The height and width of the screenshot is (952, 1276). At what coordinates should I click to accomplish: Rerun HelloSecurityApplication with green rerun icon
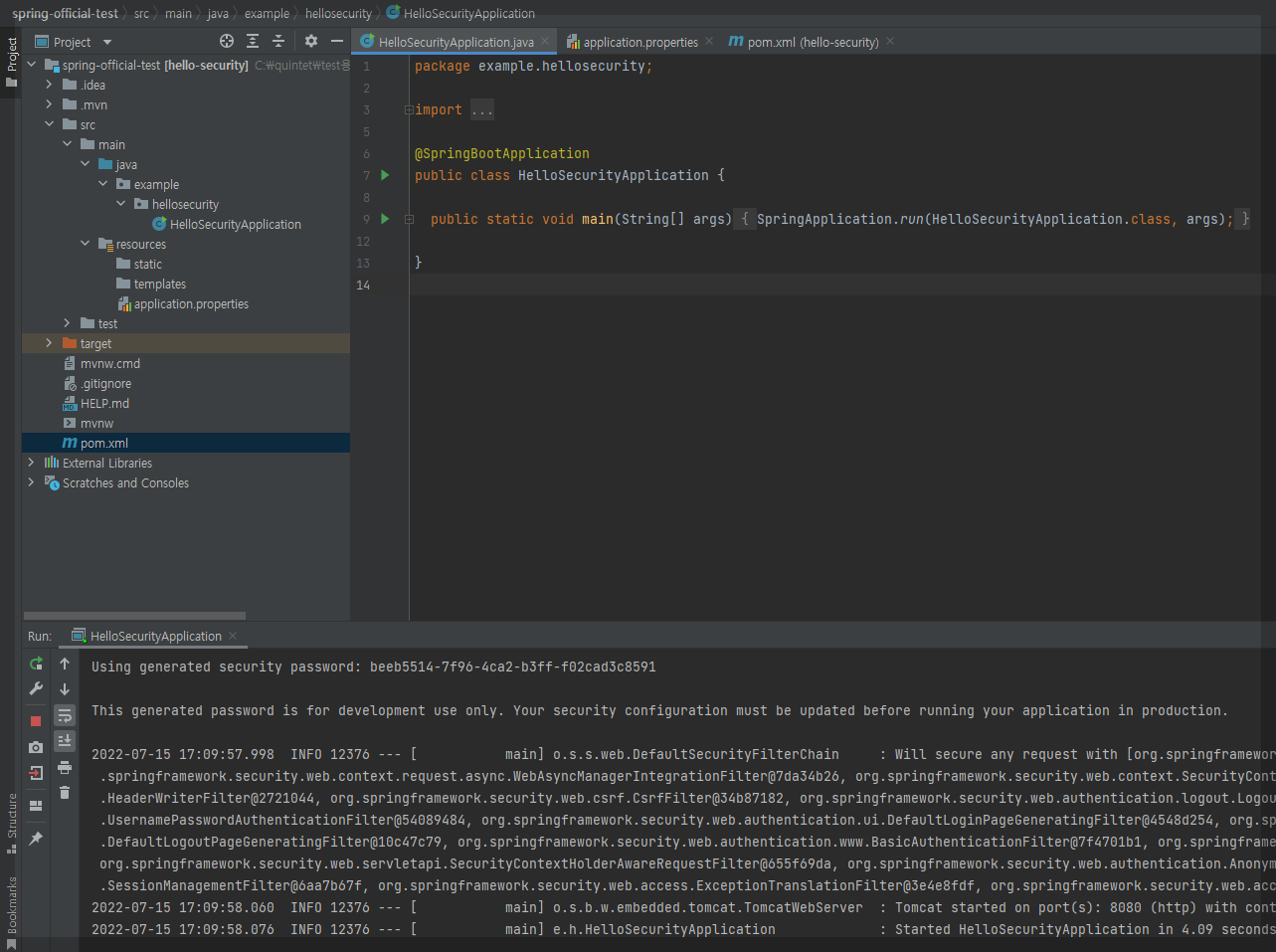pos(36,664)
